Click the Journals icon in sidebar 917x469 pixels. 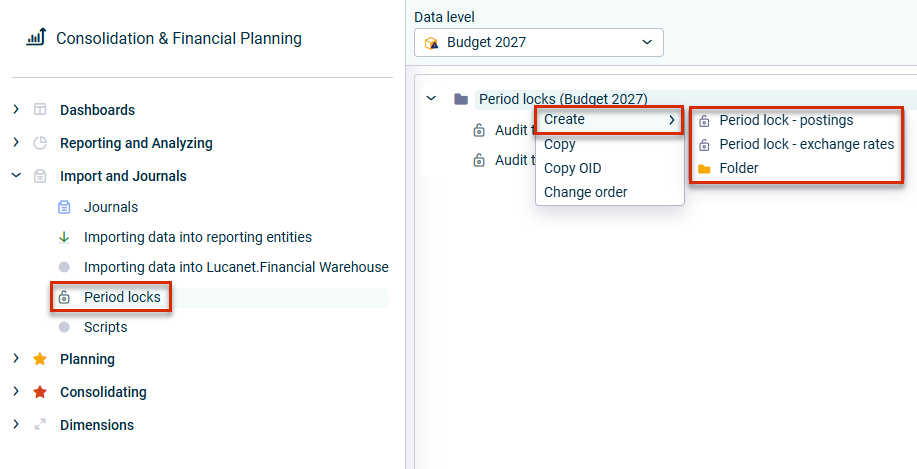coord(64,207)
